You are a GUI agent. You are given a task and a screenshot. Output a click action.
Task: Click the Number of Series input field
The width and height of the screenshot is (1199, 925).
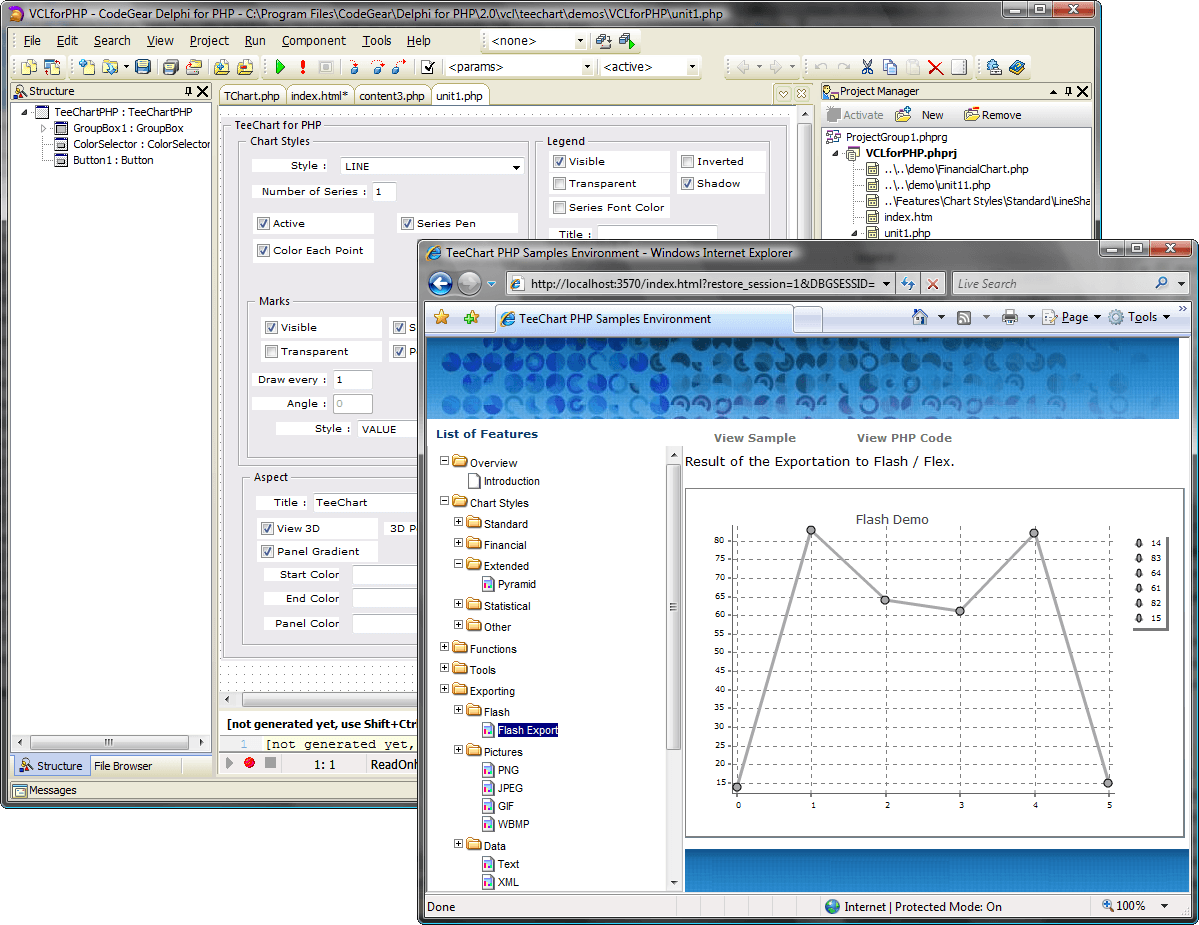(384, 192)
